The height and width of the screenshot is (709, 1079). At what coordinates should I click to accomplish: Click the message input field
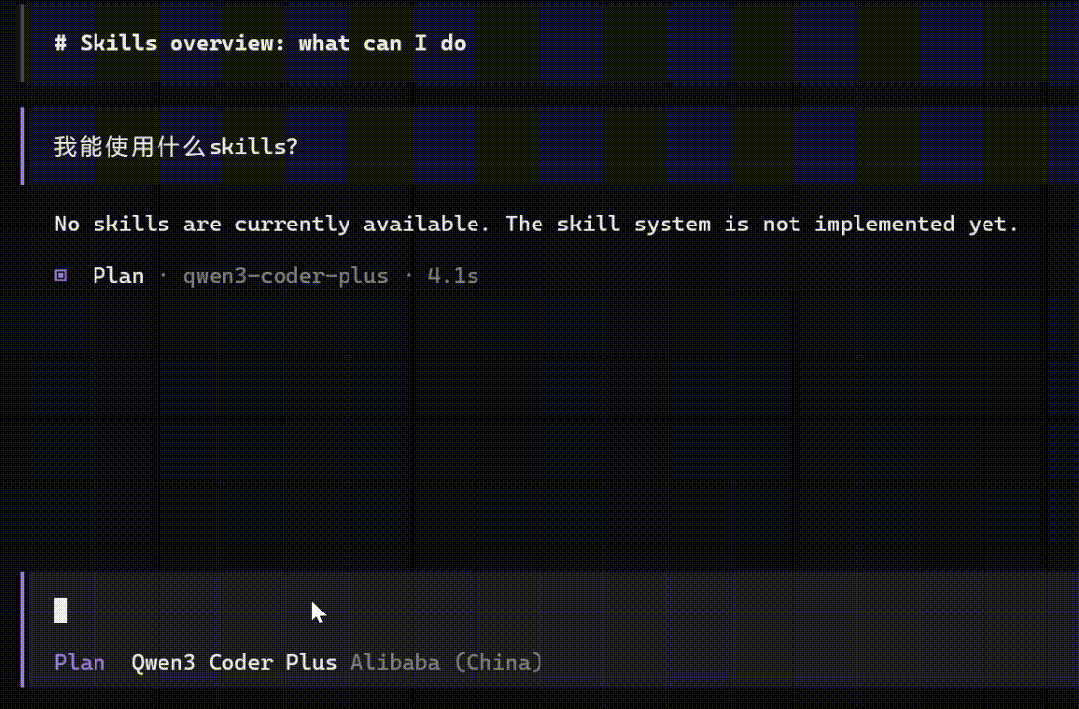(x=400, y=610)
